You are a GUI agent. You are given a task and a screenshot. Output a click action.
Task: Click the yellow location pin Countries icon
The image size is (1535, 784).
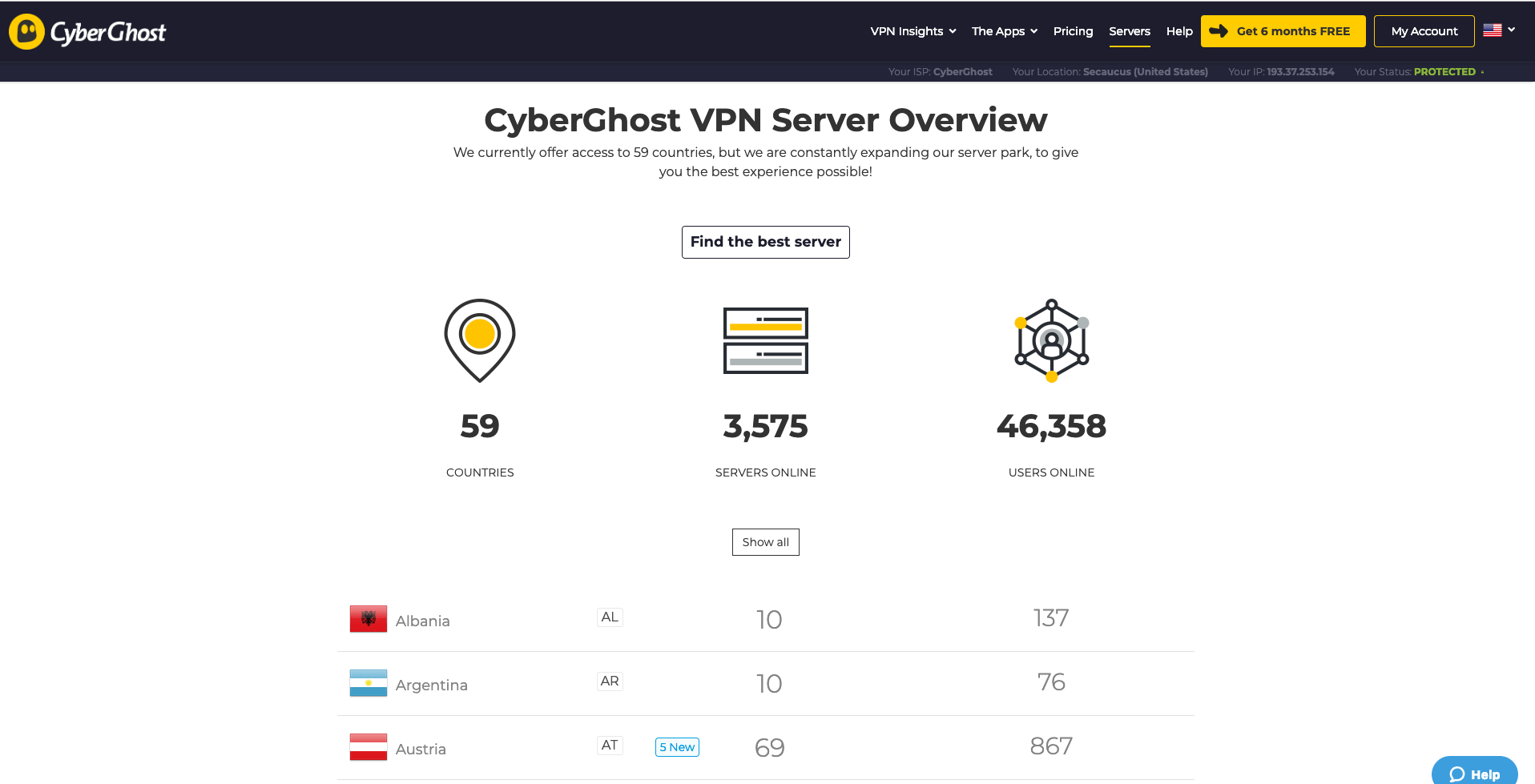(x=479, y=340)
